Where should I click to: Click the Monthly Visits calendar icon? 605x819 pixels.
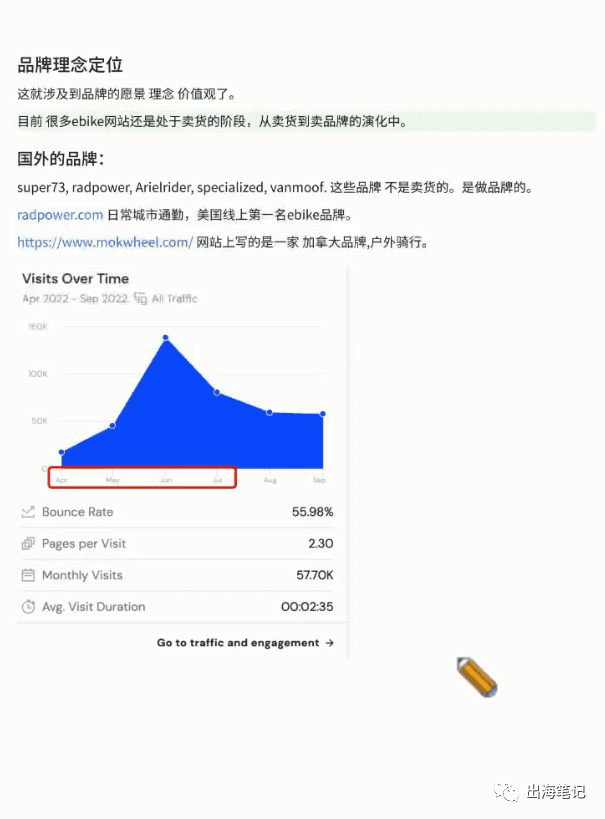pyautogui.click(x=28, y=575)
